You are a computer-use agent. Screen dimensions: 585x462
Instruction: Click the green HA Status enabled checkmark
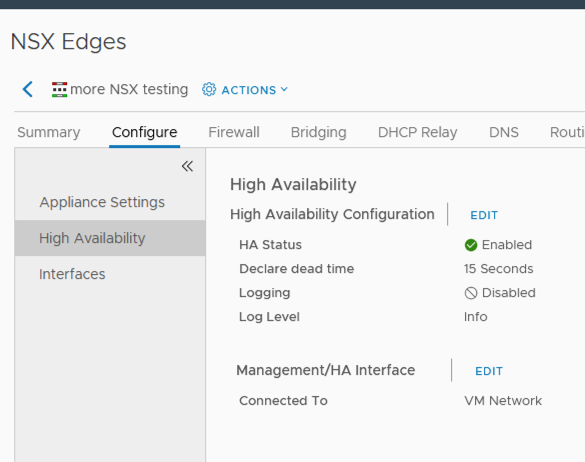pos(471,245)
